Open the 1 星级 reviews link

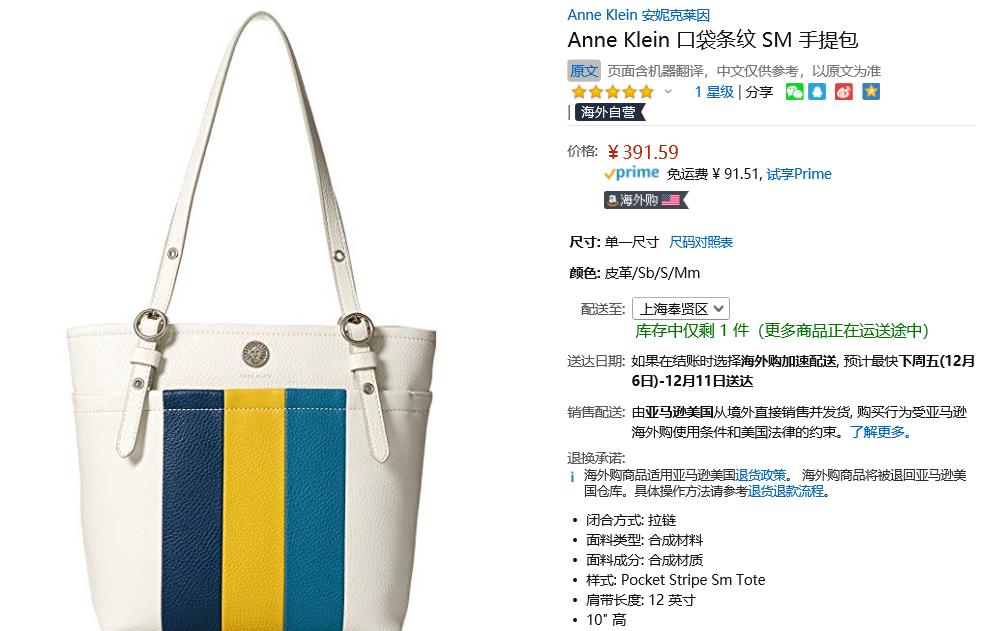(714, 92)
